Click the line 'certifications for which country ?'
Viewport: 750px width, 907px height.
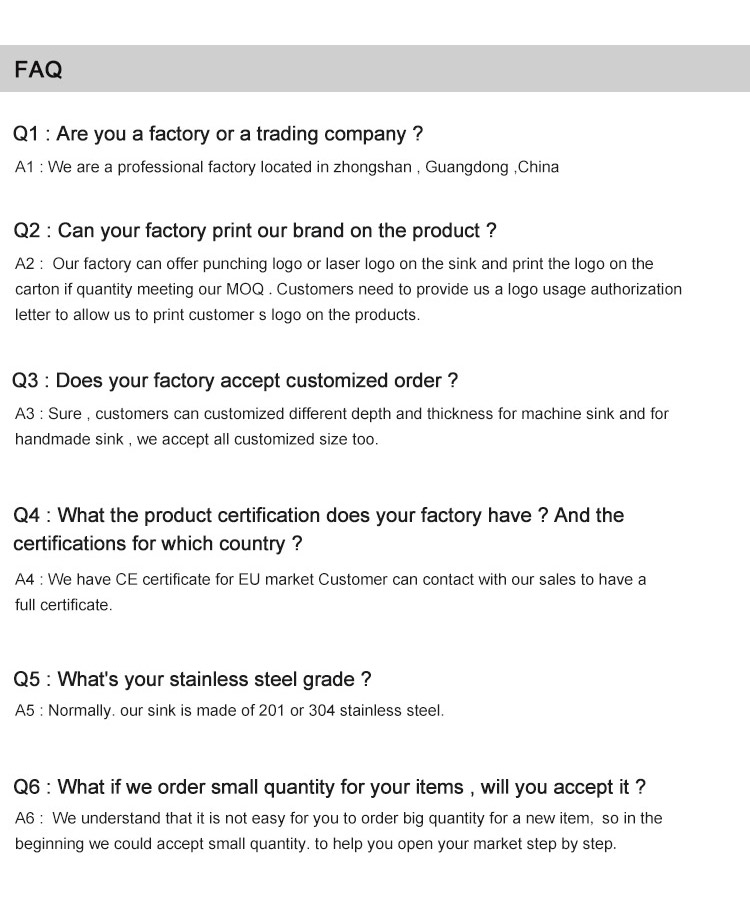pos(158,544)
